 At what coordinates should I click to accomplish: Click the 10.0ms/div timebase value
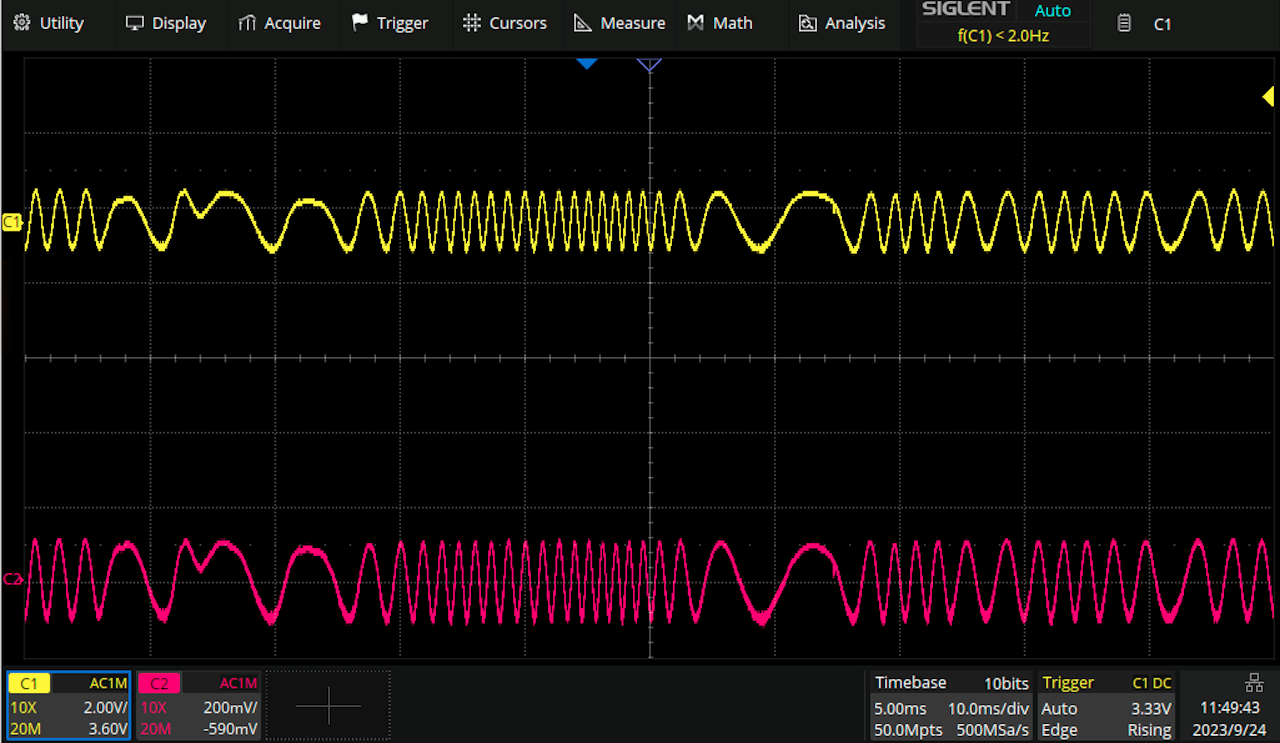point(988,708)
